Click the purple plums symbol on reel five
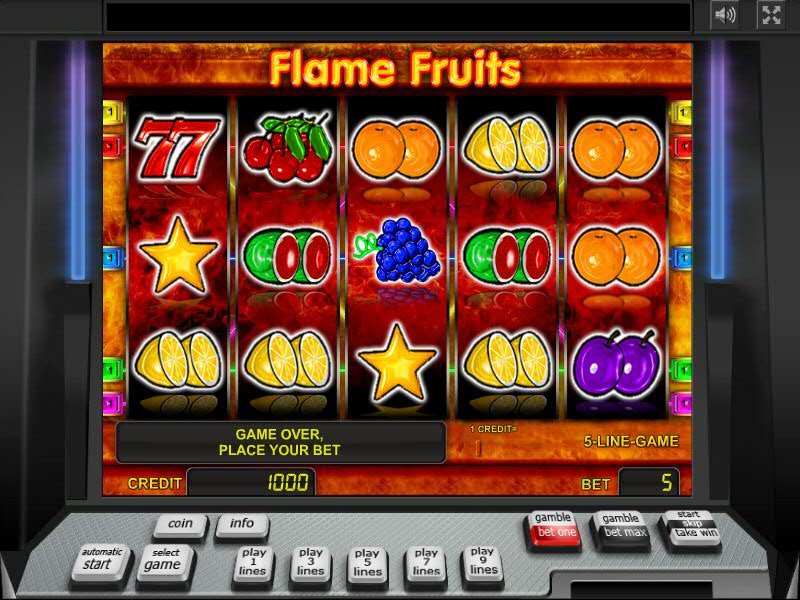The height and width of the screenshot is (600, 800). point(616,364)
